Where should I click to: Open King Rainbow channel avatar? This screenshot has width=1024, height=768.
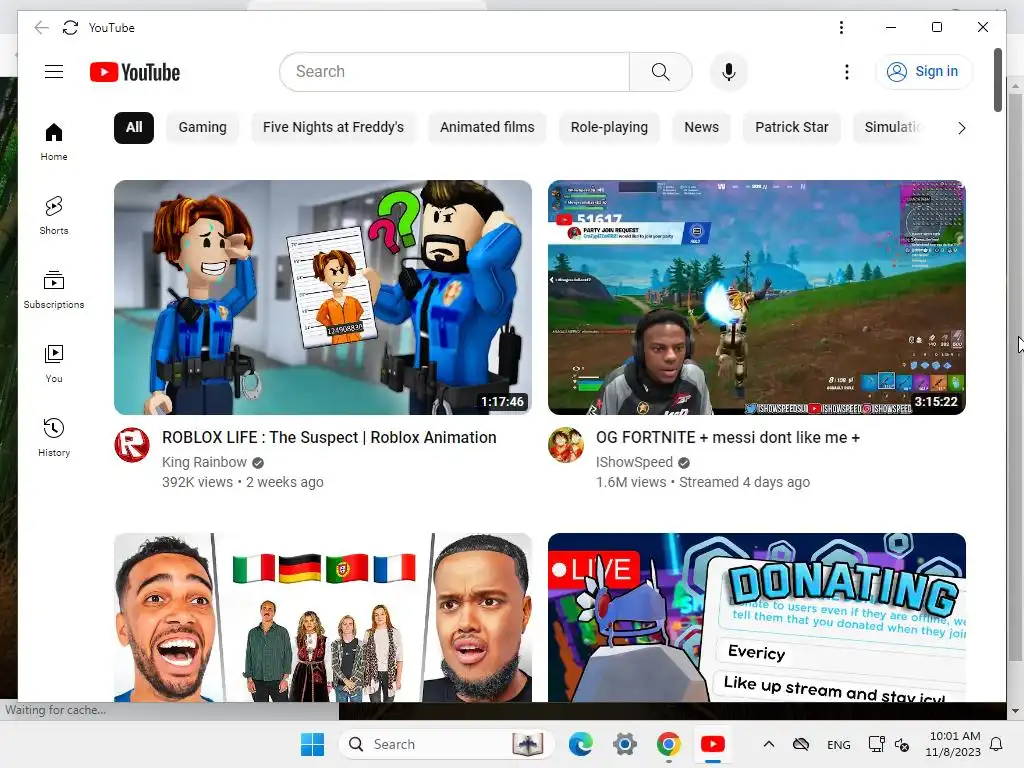click(x=132, y=445)
